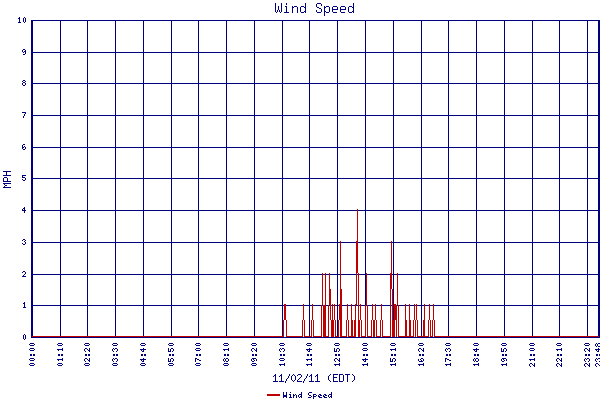Viewport: 600px width, 400px height.
Task: Click the y-axis value 10
Action: [x=22, y=20]
